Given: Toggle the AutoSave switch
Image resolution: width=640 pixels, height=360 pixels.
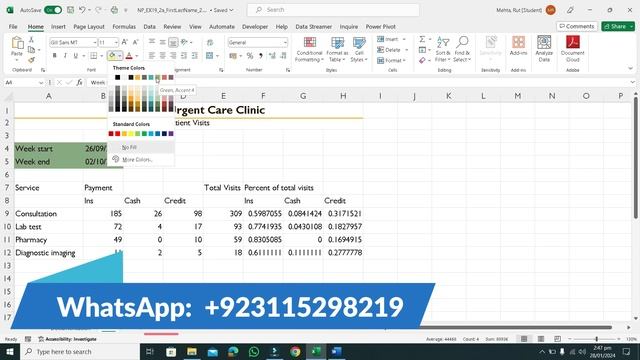Looking at the screenshot, I should click(53, 10).
